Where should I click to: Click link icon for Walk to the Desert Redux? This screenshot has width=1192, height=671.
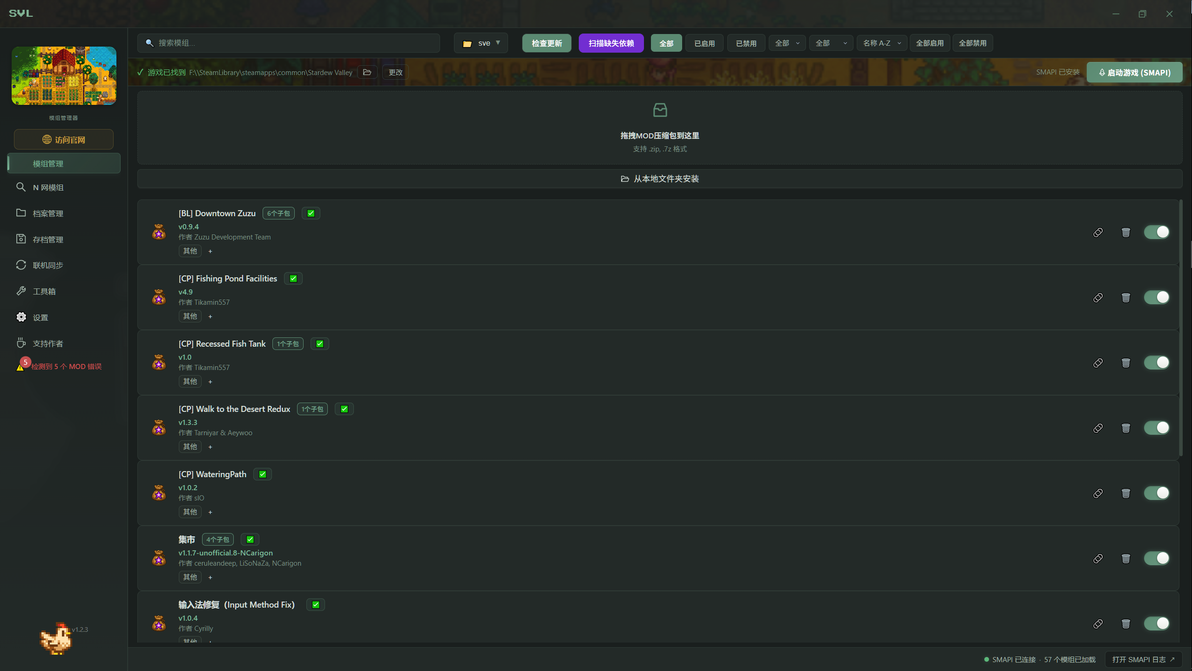(x=1098, y=428)
